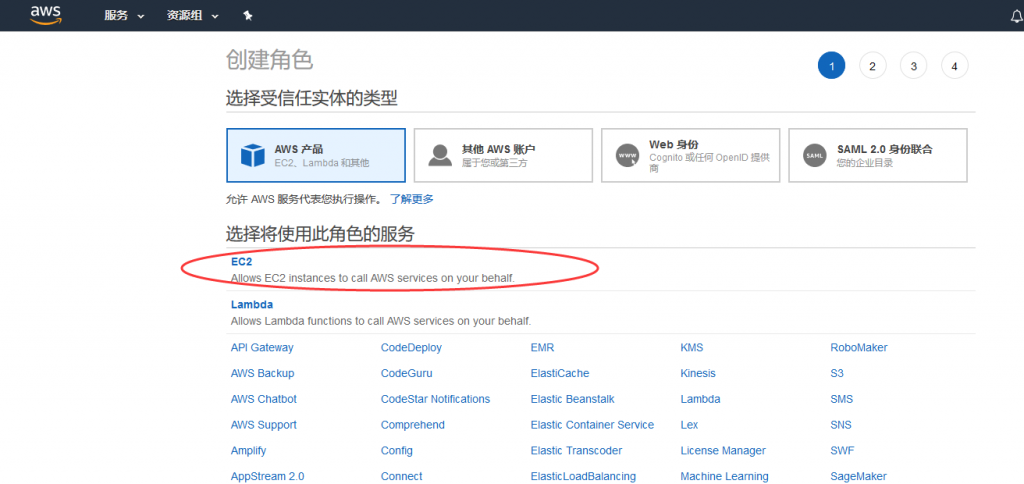Go to wizard step 1
Screen dimensions: 1024x484
click(x=831, y=66)
